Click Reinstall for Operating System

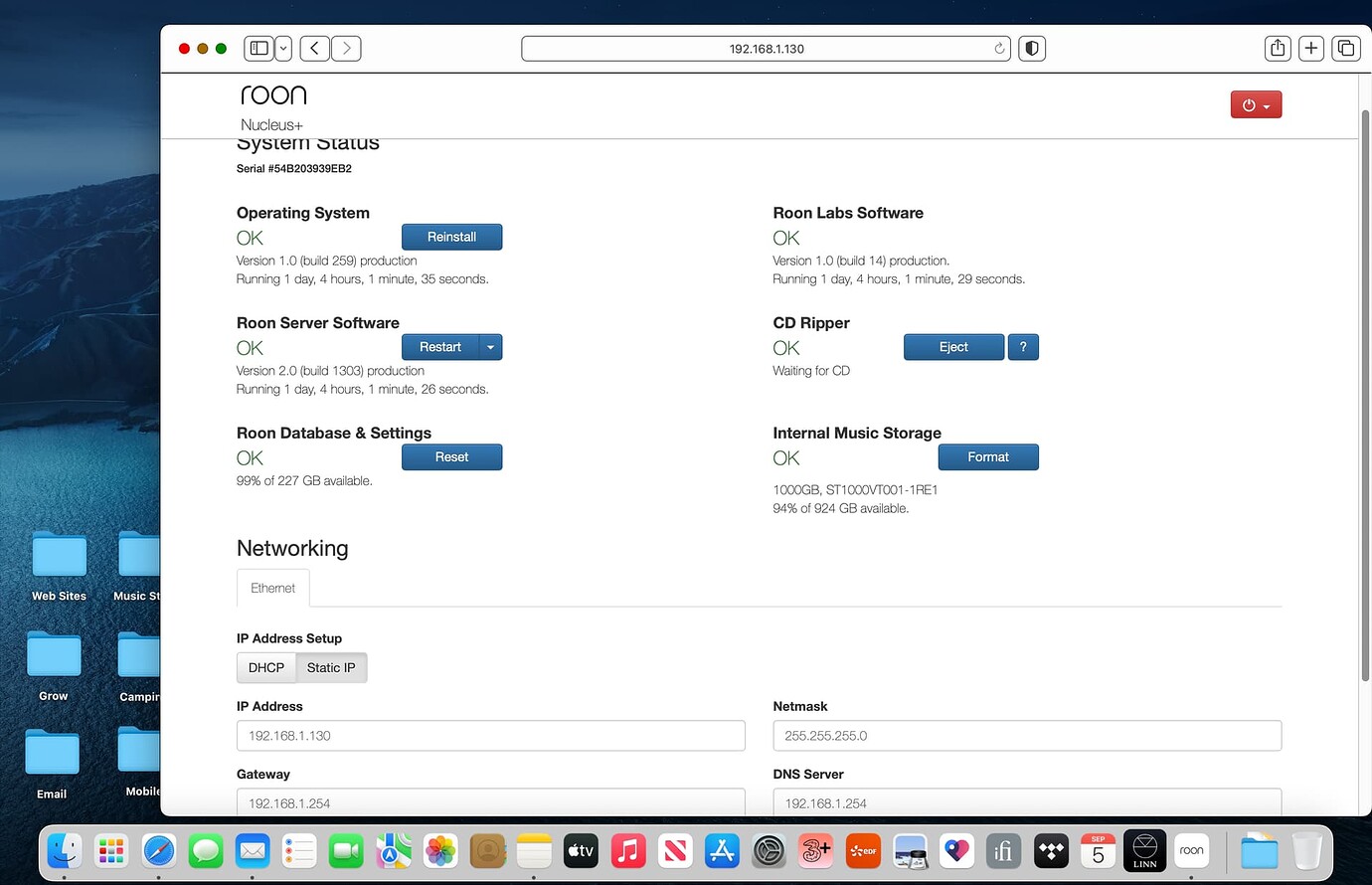pos(451,238)
